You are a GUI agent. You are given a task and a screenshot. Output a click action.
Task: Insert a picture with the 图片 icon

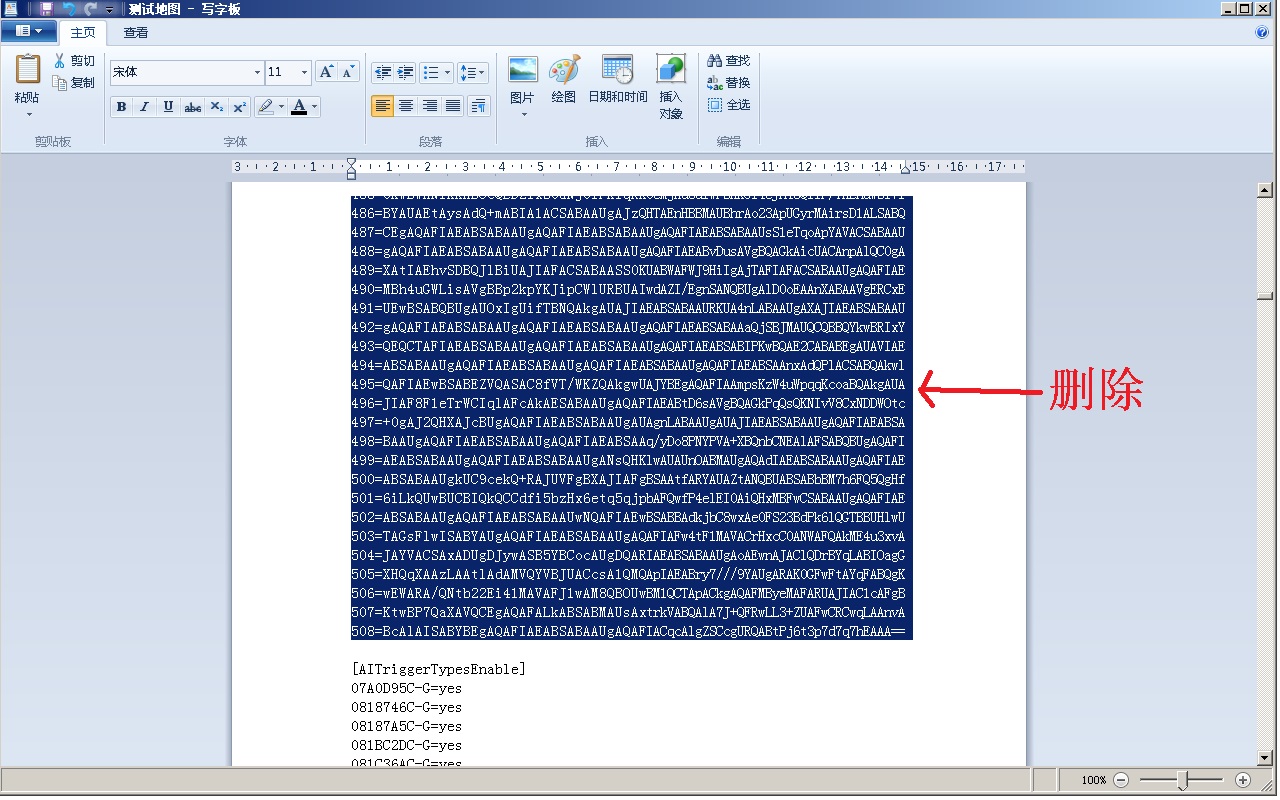click(522, 71)
